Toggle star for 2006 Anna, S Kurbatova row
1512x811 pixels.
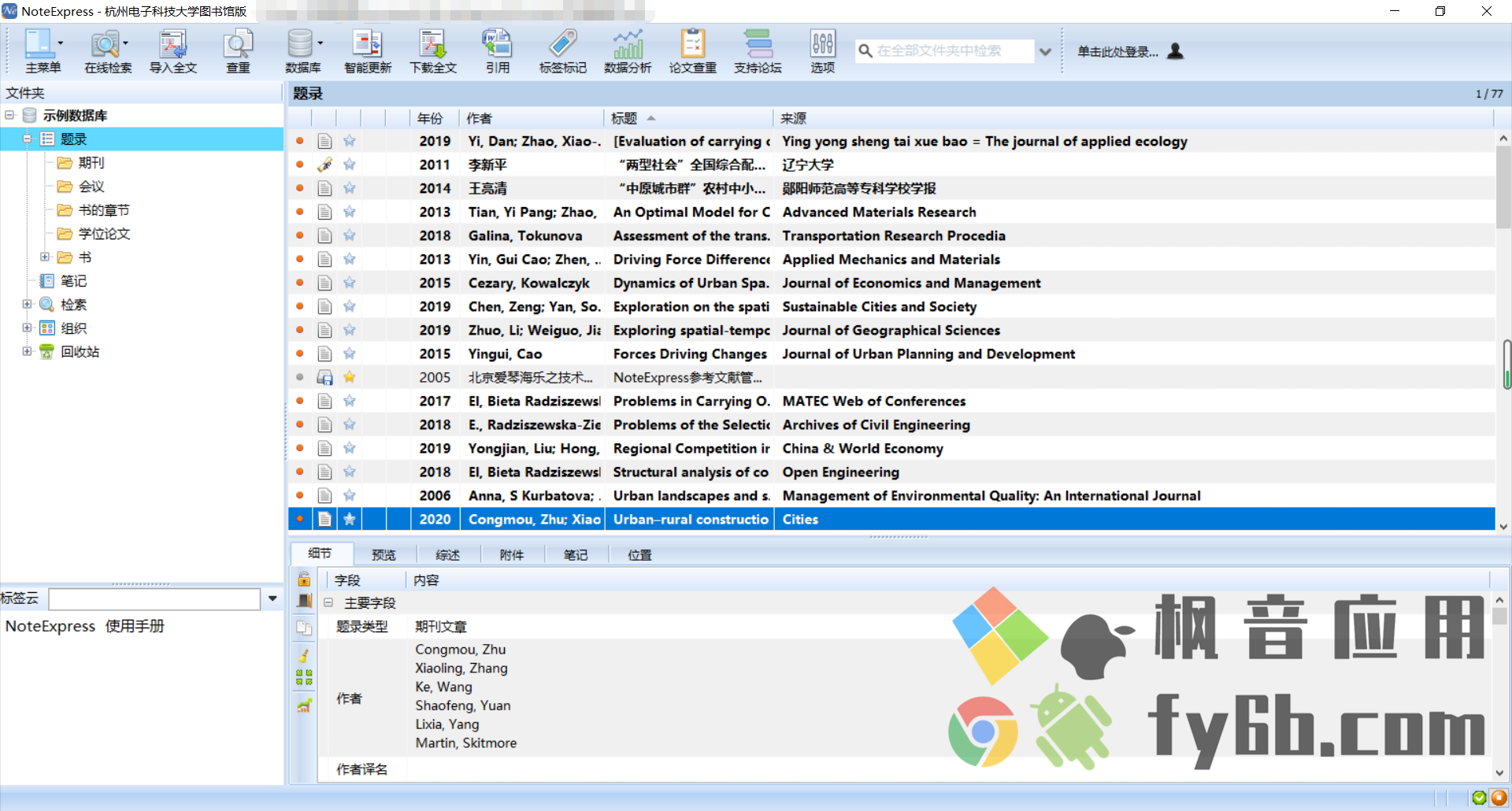pos(350,495)
